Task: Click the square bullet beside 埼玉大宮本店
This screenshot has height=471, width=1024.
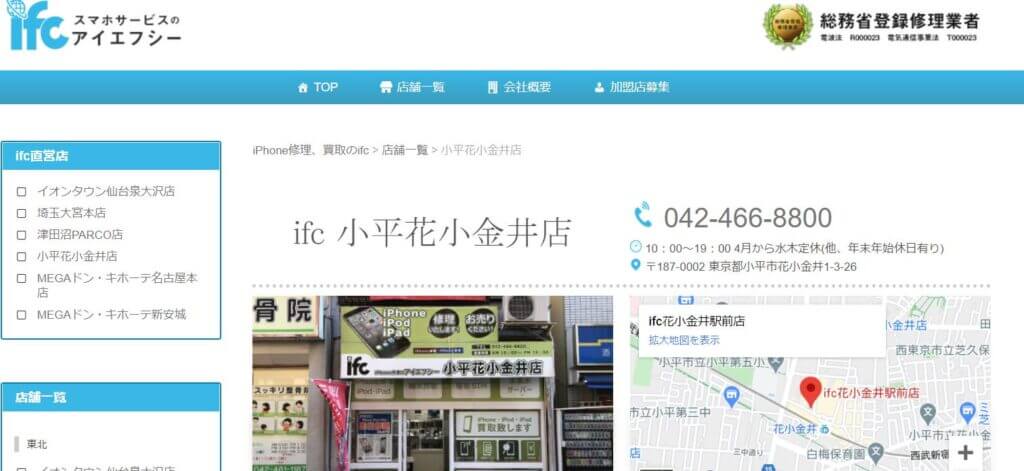Action: [22, 214]
